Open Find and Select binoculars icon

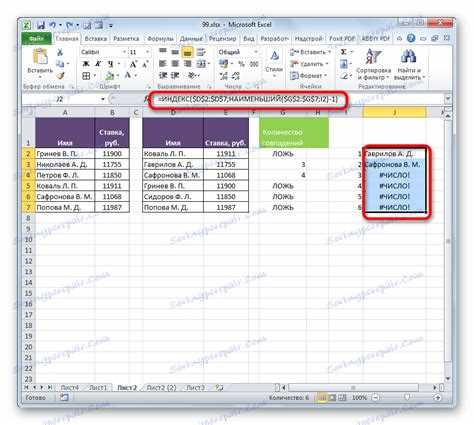pyautogui.click(x=409, y=64)
